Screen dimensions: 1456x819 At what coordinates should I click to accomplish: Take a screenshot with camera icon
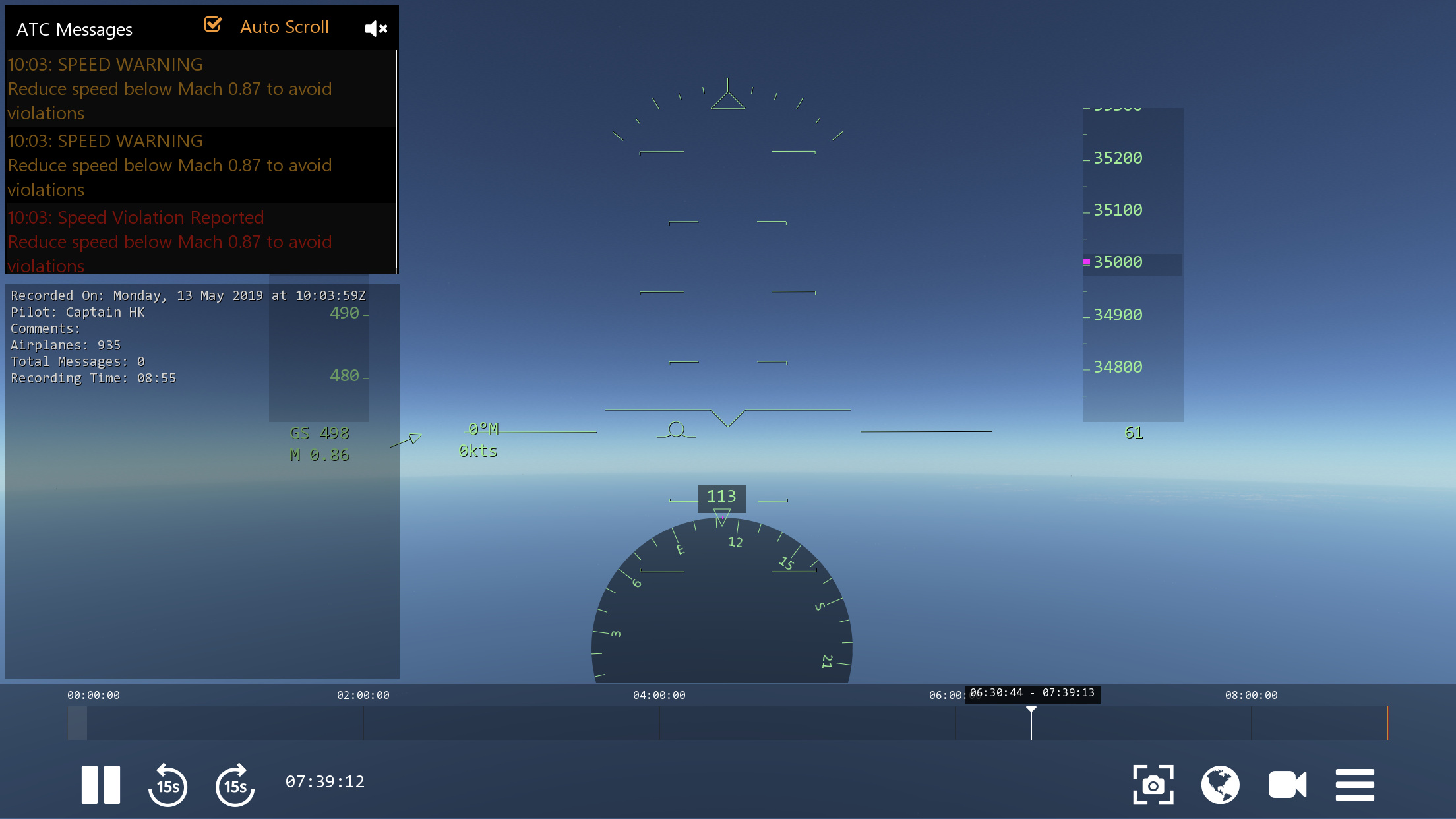coord(1153,785)
